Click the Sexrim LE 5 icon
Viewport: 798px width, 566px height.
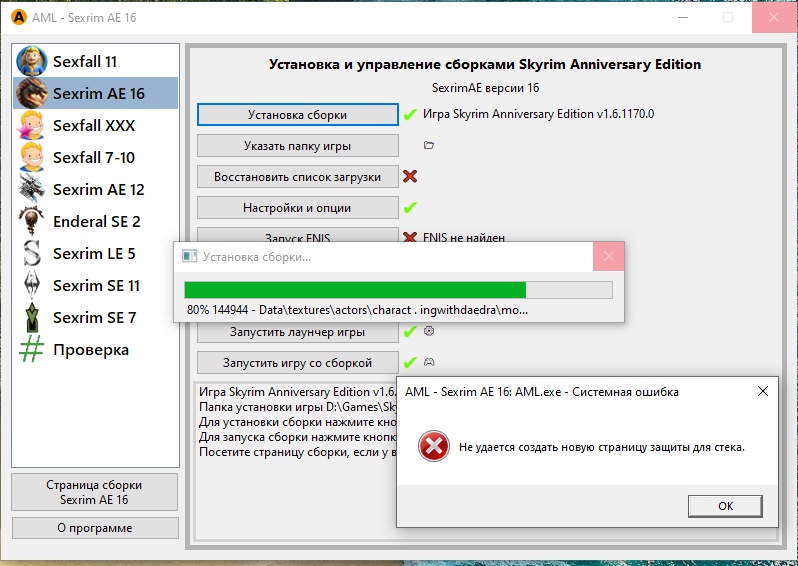(32, 254)
